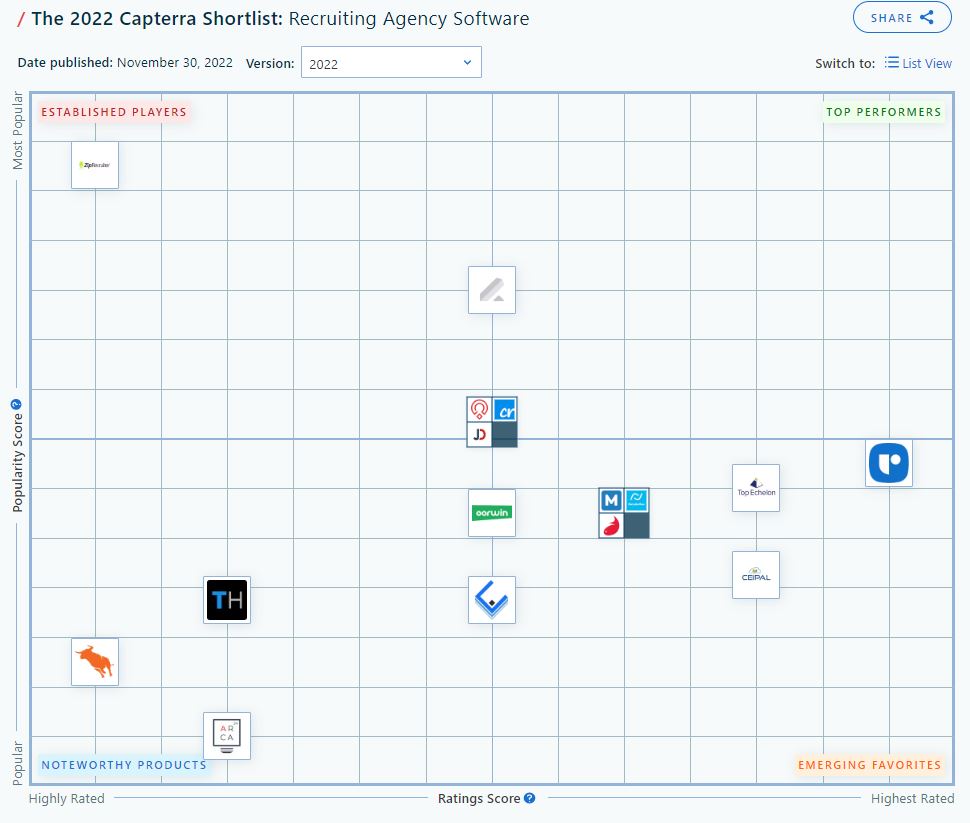Click the green Oorwin logo tile

click(492, 513)
